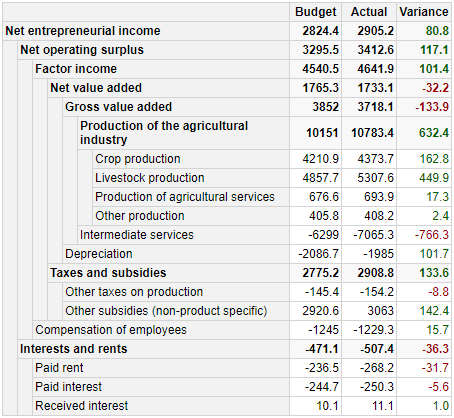The height and width of the screenshot is (418, 454).
Task: Select the Compensation of employees row
Action: tap(242, 330)
